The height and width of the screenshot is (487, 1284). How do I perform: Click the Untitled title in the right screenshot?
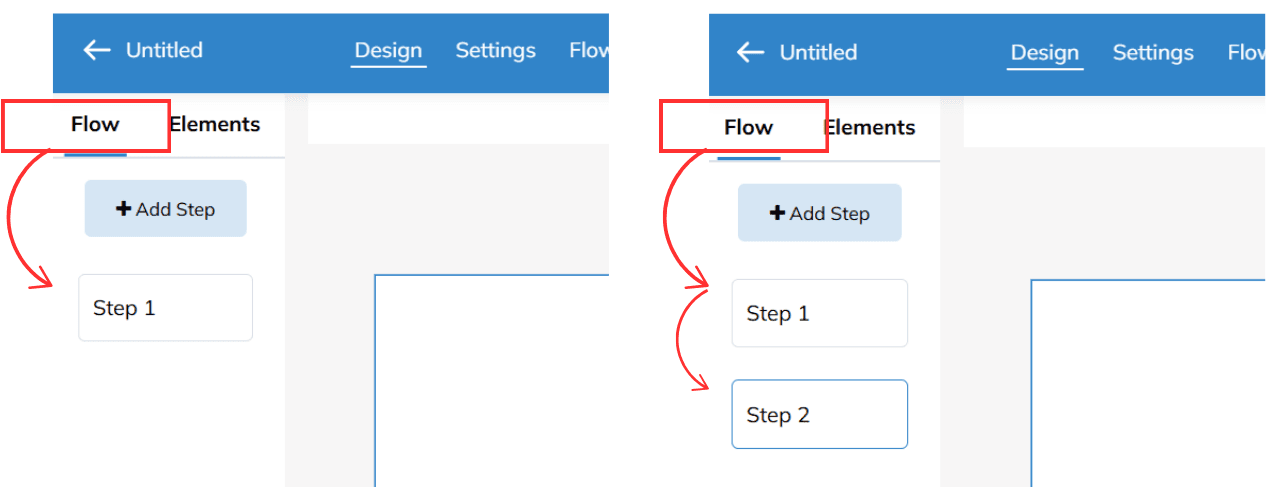click(818, 52)
